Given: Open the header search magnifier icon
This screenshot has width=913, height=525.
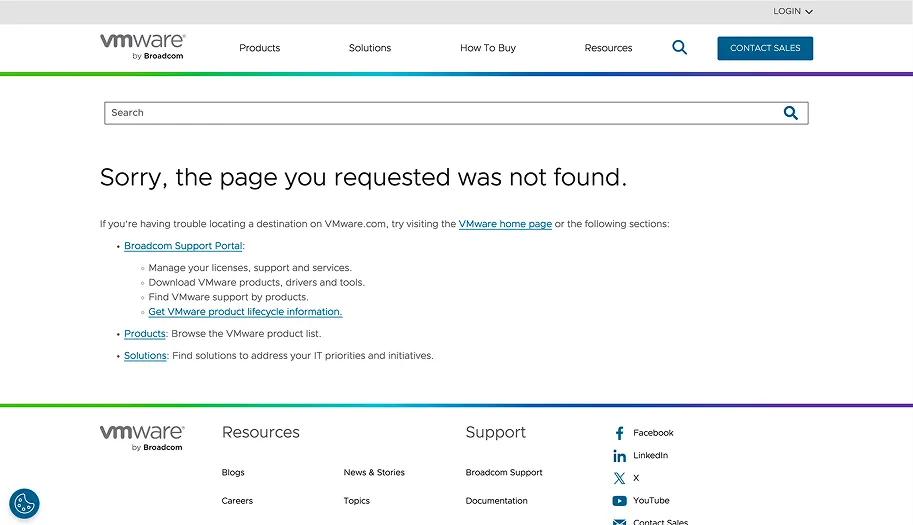Looking at the screenshot, I should click(x=680, y=48).
